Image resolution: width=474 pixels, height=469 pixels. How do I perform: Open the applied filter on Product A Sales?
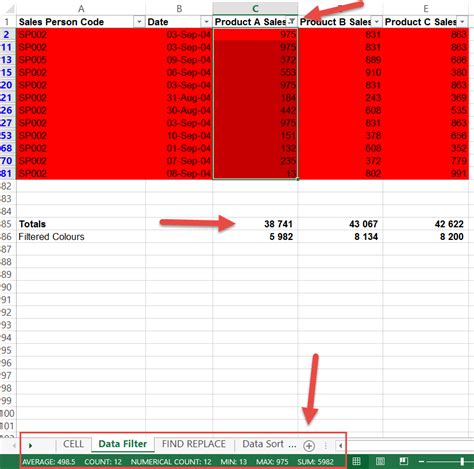coord(292,22)
